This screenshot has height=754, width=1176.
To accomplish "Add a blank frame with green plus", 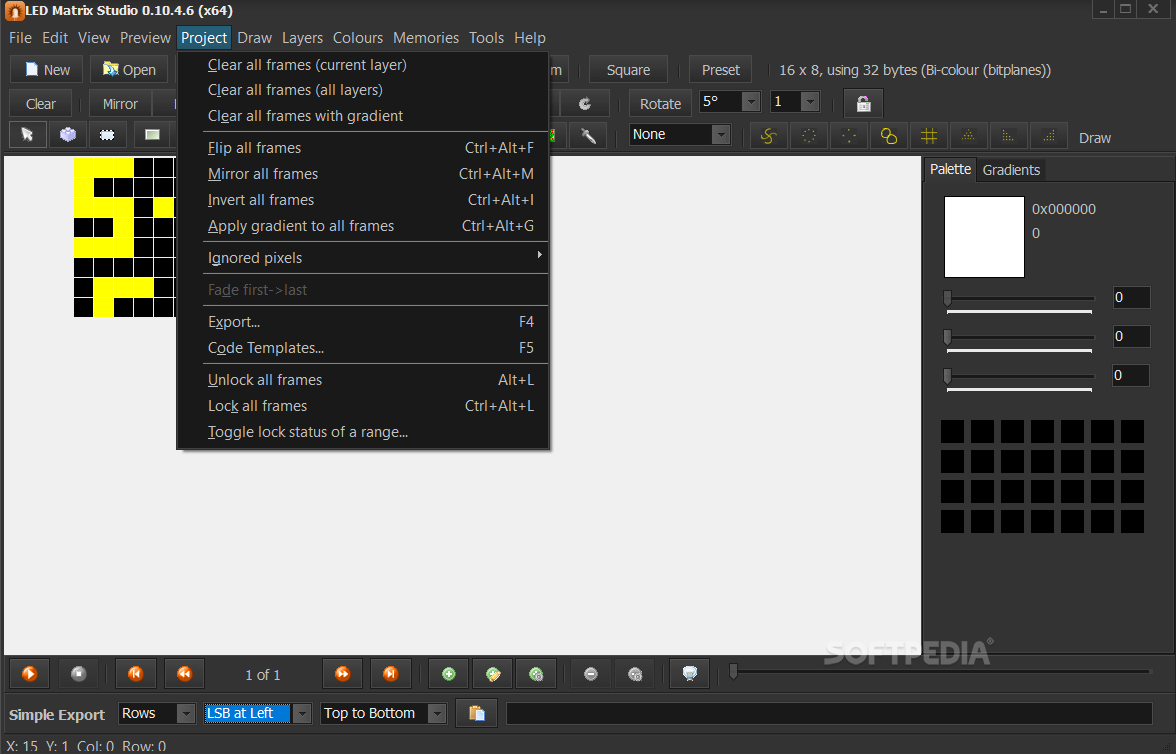I will 448,674.
